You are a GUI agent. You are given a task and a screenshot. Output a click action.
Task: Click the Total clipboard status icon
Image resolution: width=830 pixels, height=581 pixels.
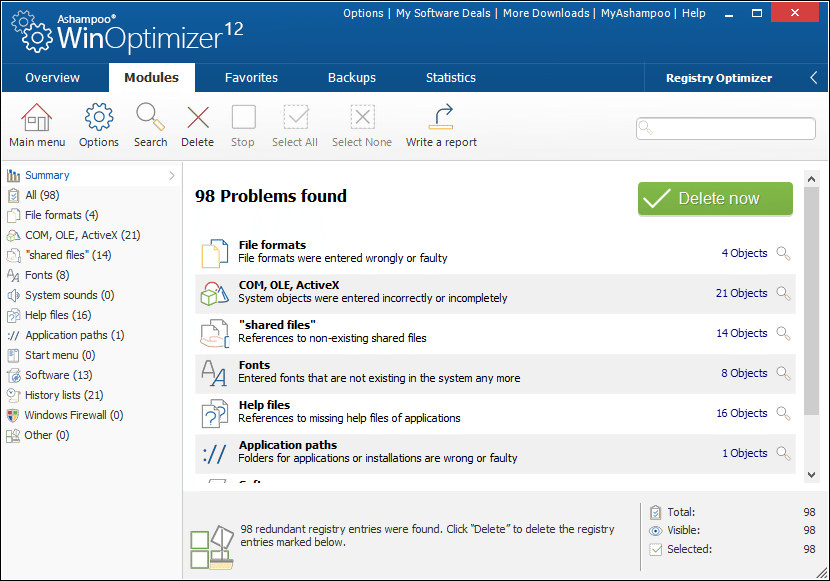tap(656, 512)
